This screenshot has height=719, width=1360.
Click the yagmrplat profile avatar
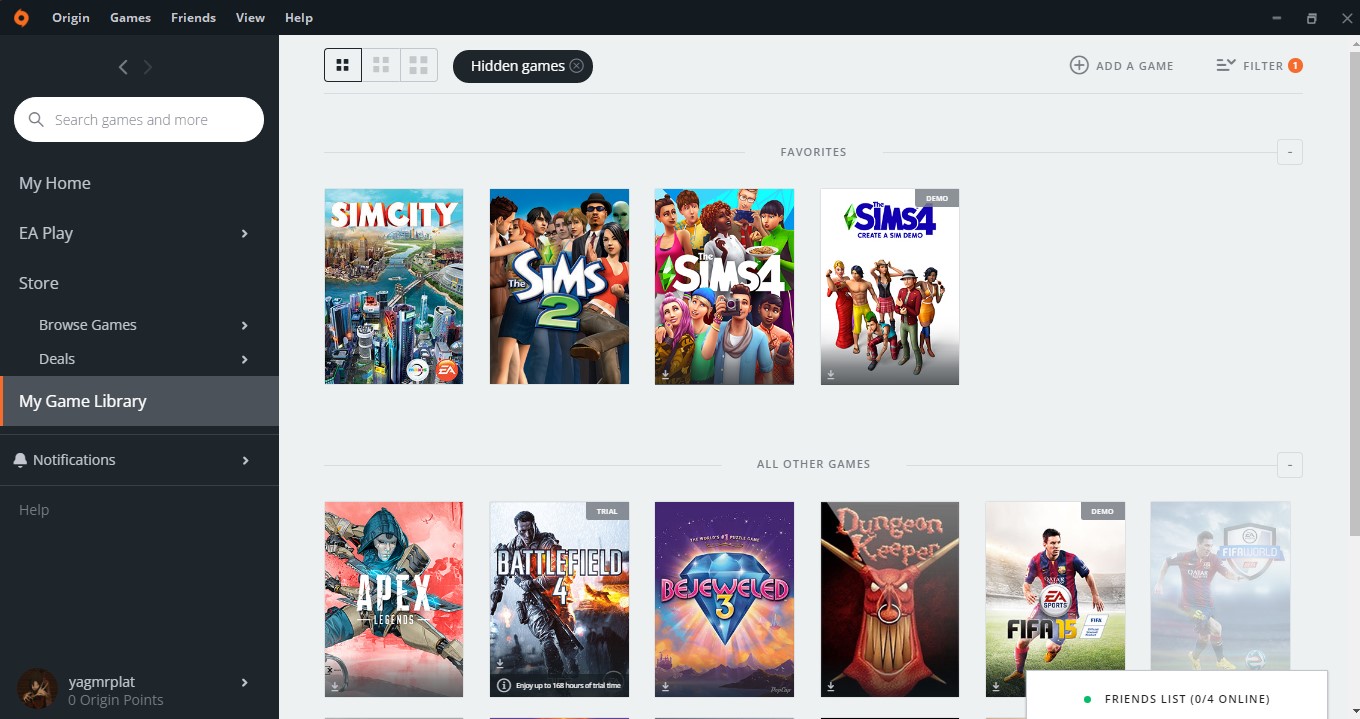pyautogui.click(x=38, y=689)
